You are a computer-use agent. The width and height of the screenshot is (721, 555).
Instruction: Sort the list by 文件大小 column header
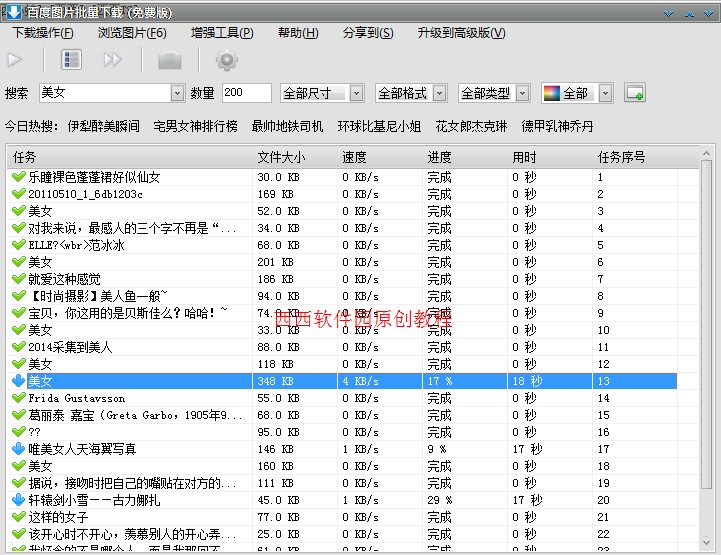[x=281, y=158]
